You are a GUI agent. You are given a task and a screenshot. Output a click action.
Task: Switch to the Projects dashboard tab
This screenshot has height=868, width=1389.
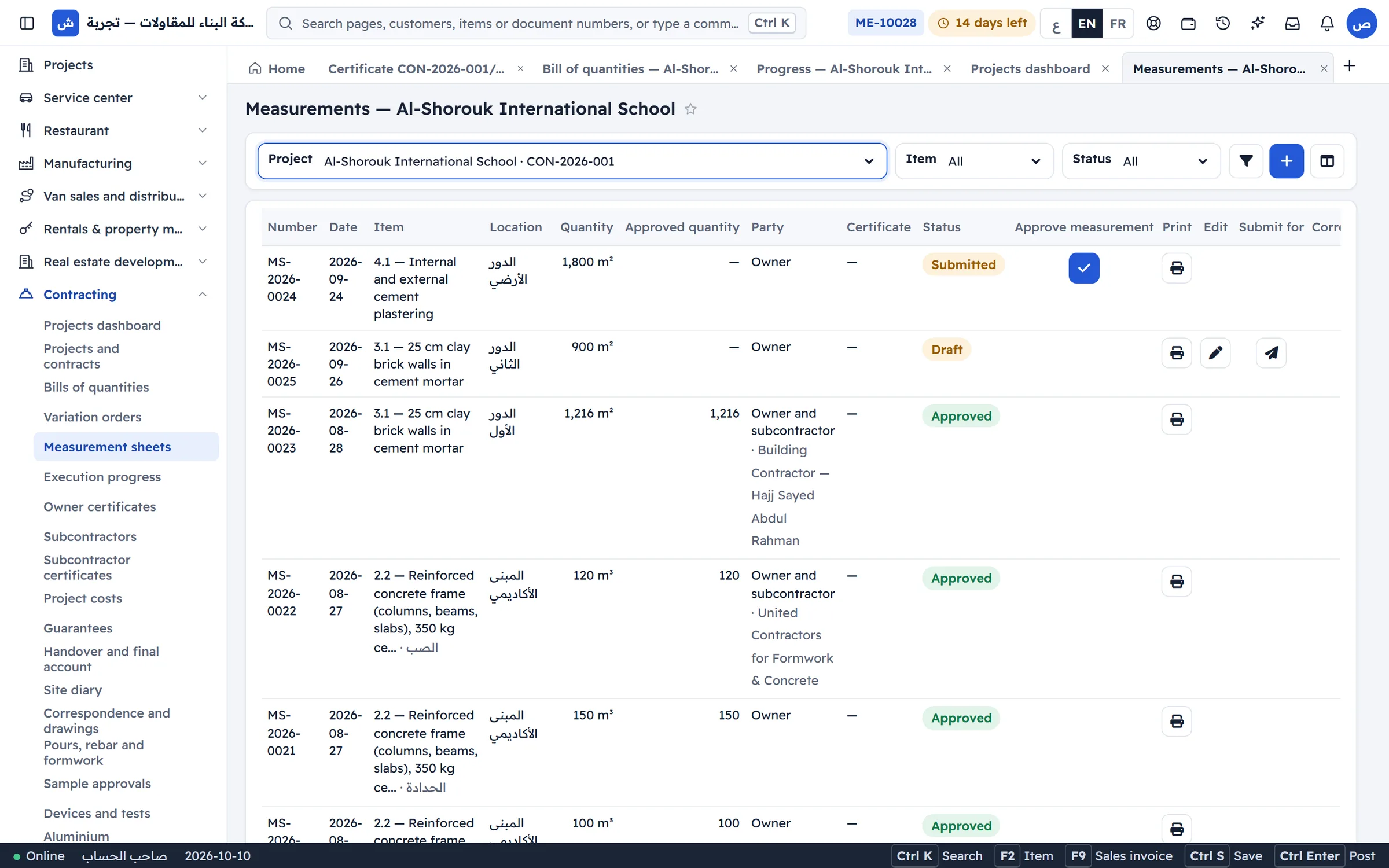(1030, 69)
